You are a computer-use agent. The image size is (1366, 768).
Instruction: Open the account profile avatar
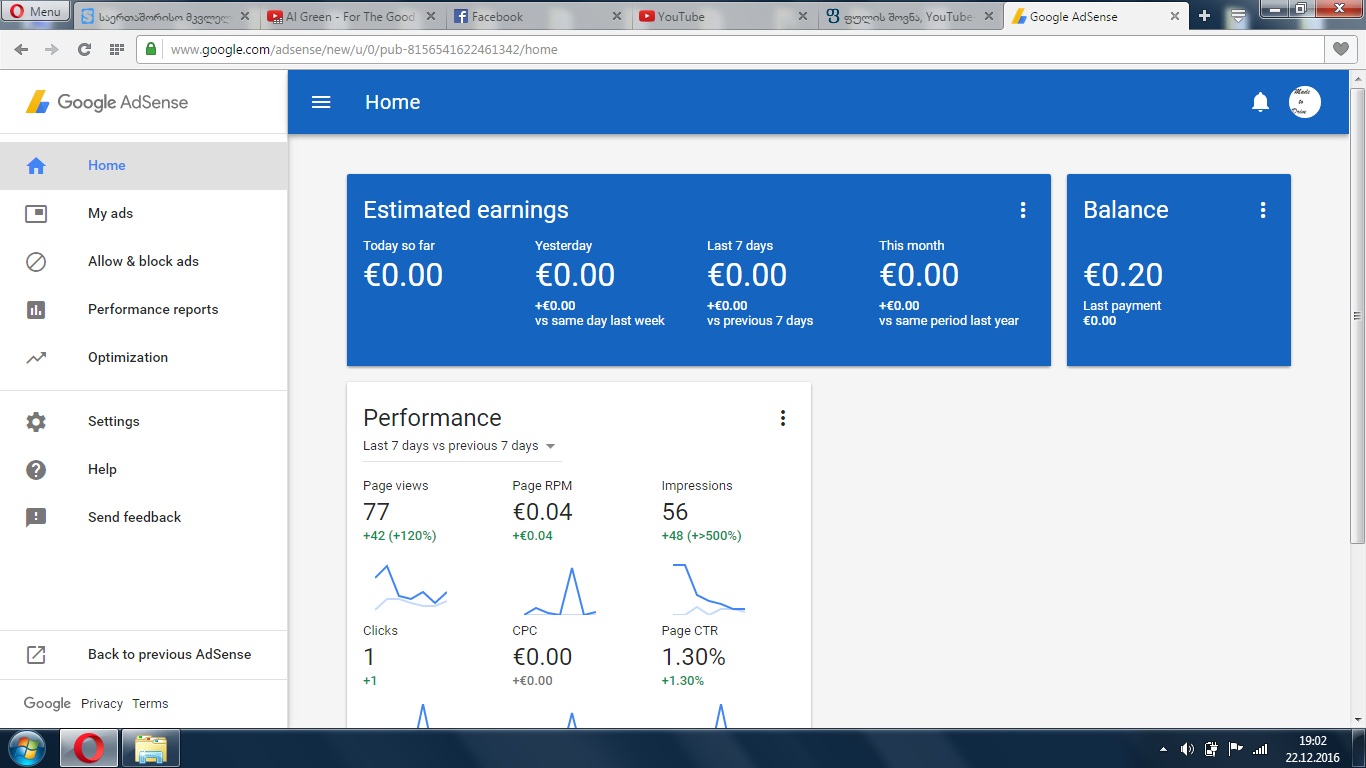click(x=1304, y=102)
